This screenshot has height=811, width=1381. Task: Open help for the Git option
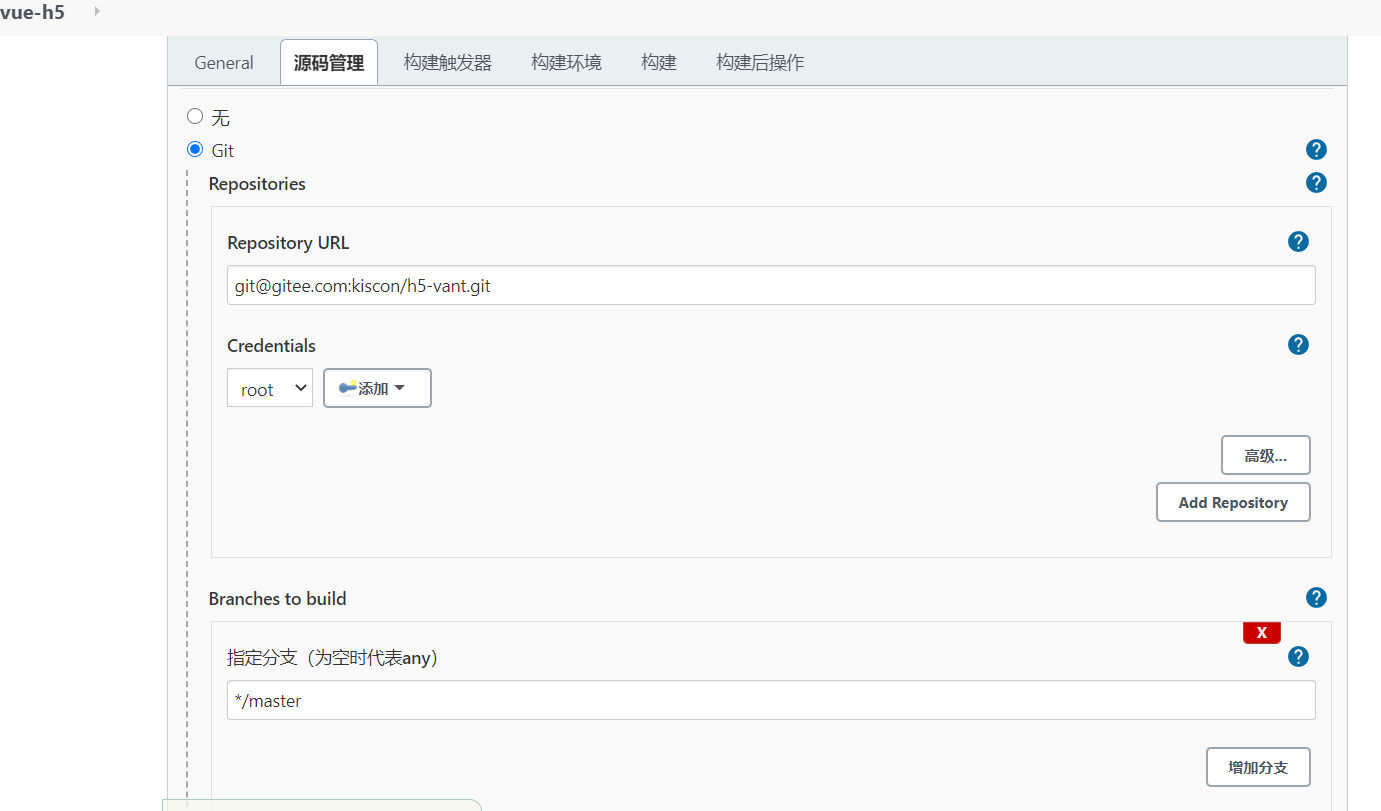1316,150
